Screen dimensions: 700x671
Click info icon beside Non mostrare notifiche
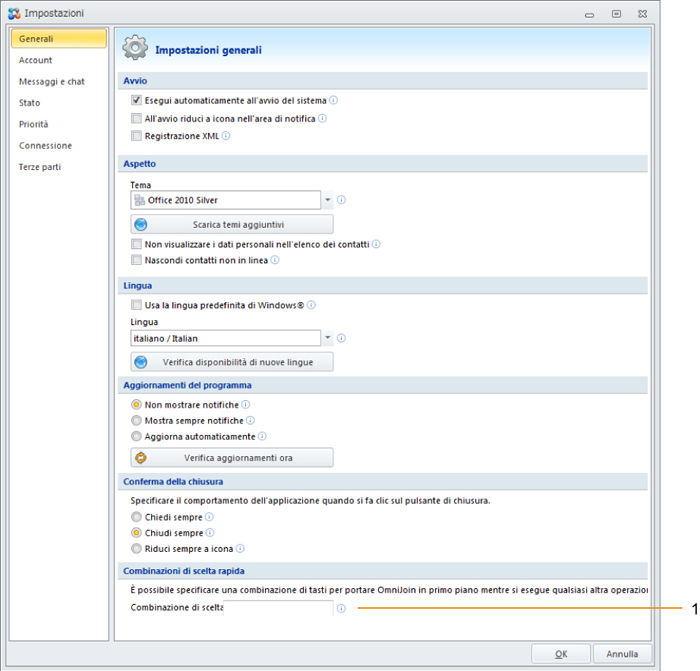pyautogui.click(x=246, y=404)
